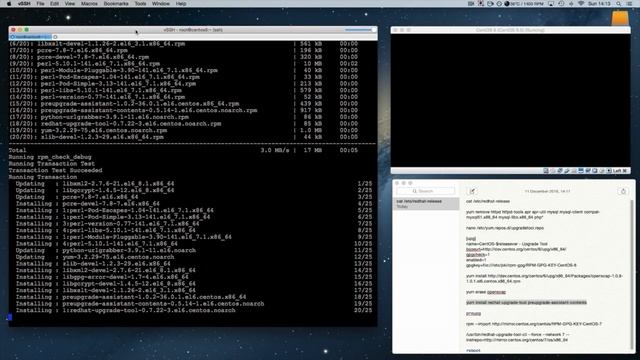Screen dimensions: 640x360
Task: Open the Help menu
Action: tap(180, 4)
